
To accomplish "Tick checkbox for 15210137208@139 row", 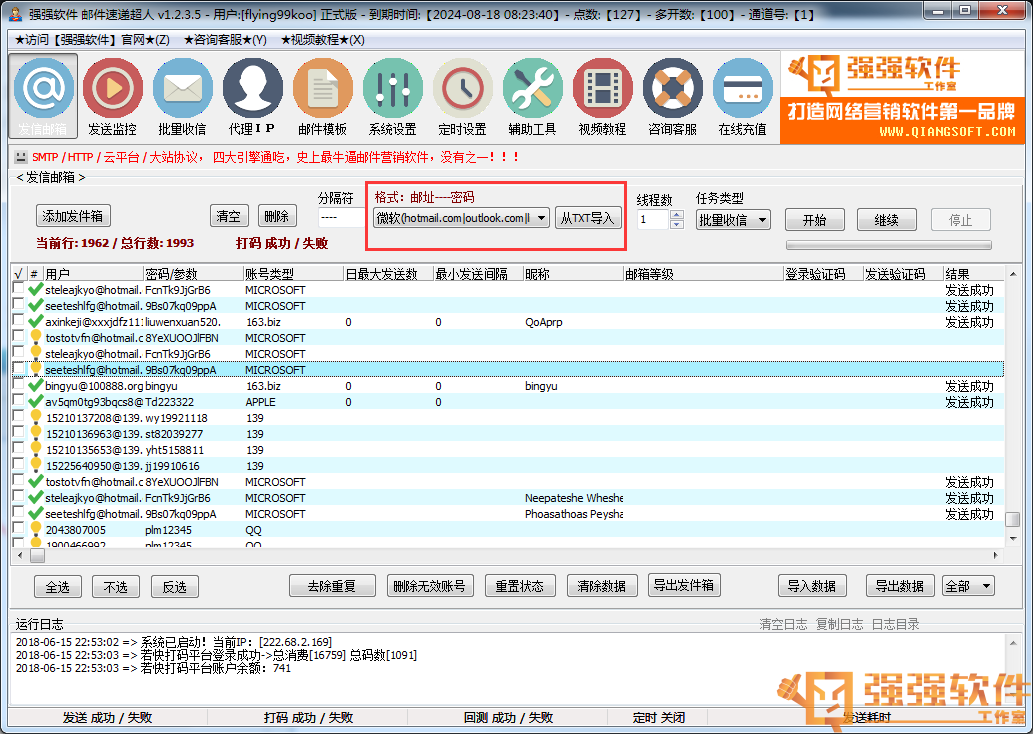I will (x=18, y=416).
